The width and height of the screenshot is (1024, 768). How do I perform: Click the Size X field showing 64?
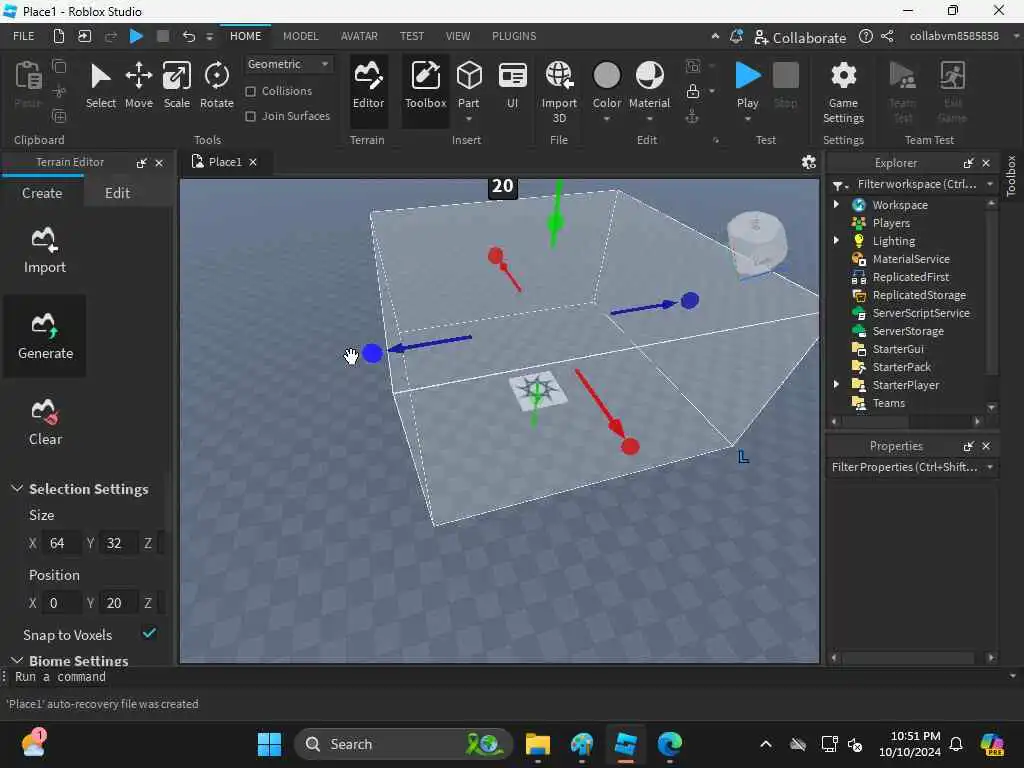pyautogui.click(x=61, y=543)
